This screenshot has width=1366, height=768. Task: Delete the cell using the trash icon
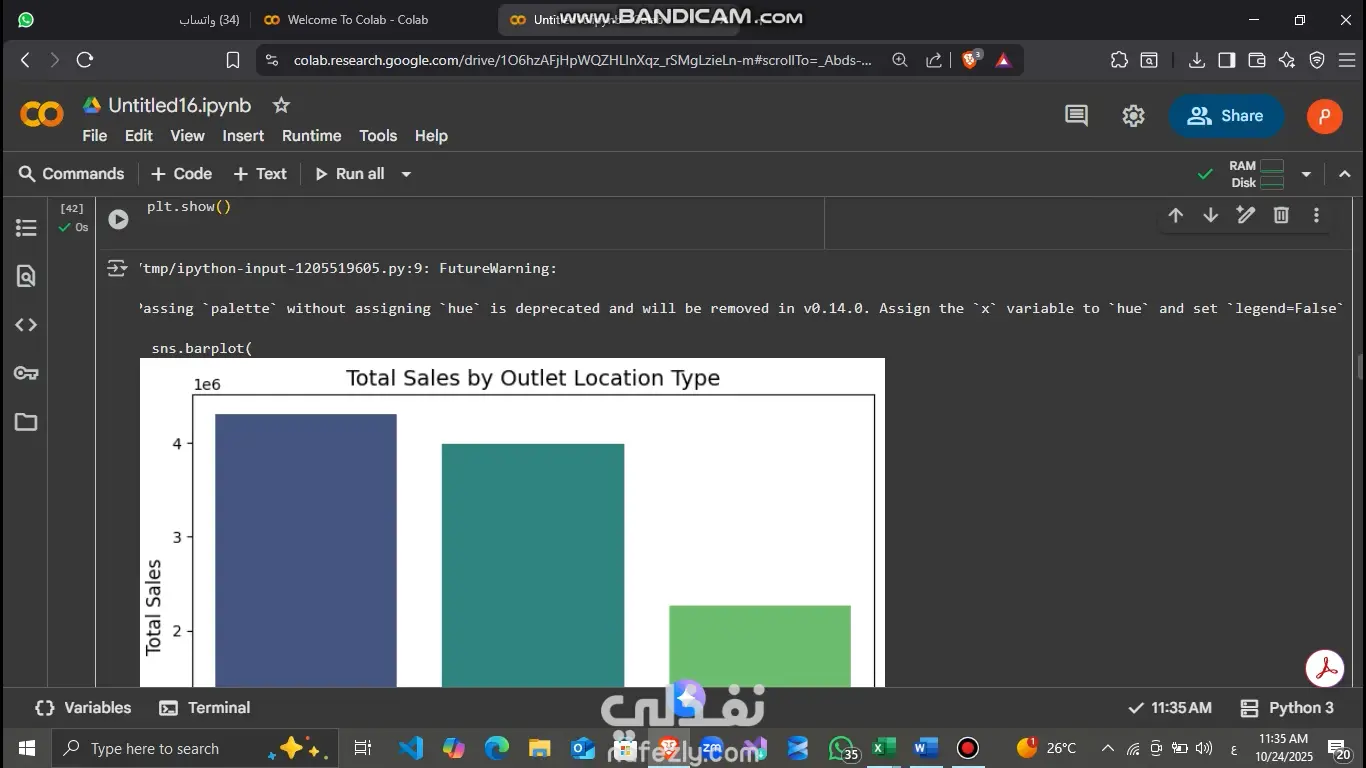click(1281, 215)
